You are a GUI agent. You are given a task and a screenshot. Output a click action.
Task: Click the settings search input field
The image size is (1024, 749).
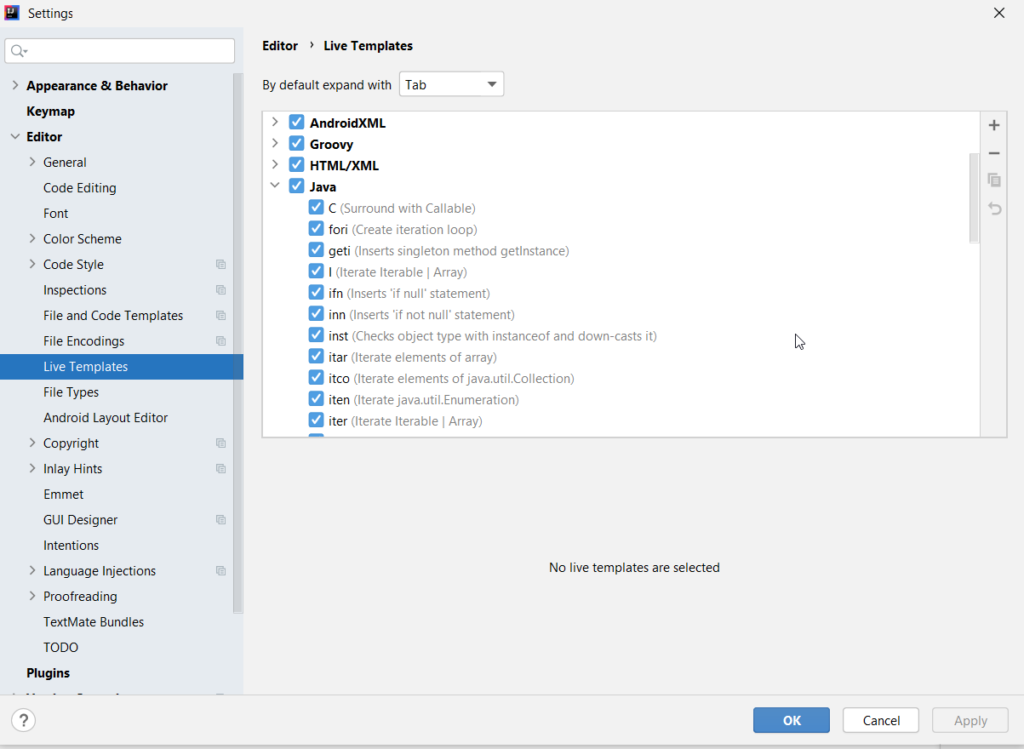(120, 51)
